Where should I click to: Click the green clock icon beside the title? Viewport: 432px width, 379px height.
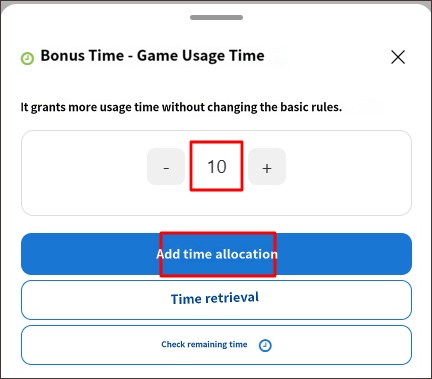click(27, 58)
